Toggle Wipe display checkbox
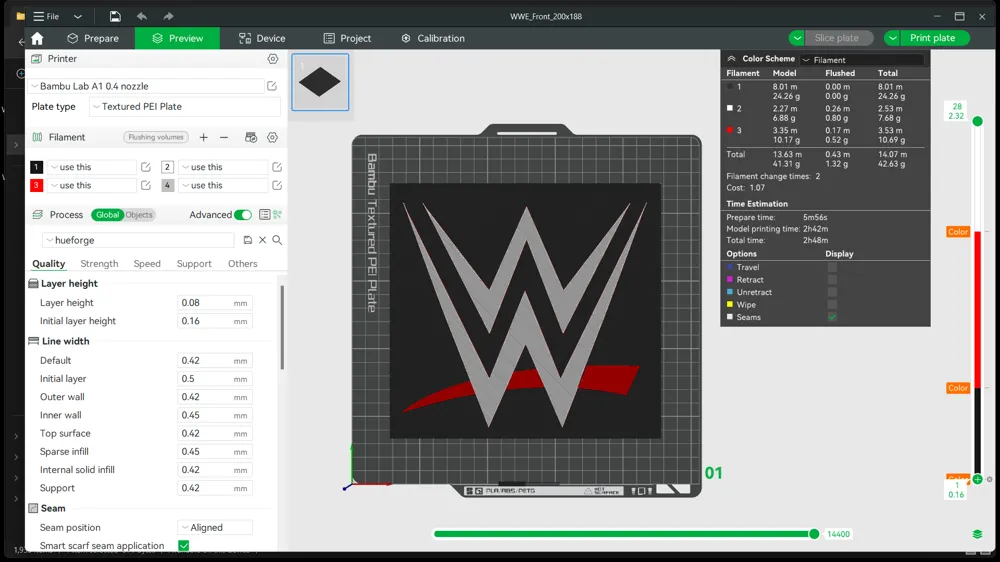This screenshot has width=1000, height=562. click(832, 304)
